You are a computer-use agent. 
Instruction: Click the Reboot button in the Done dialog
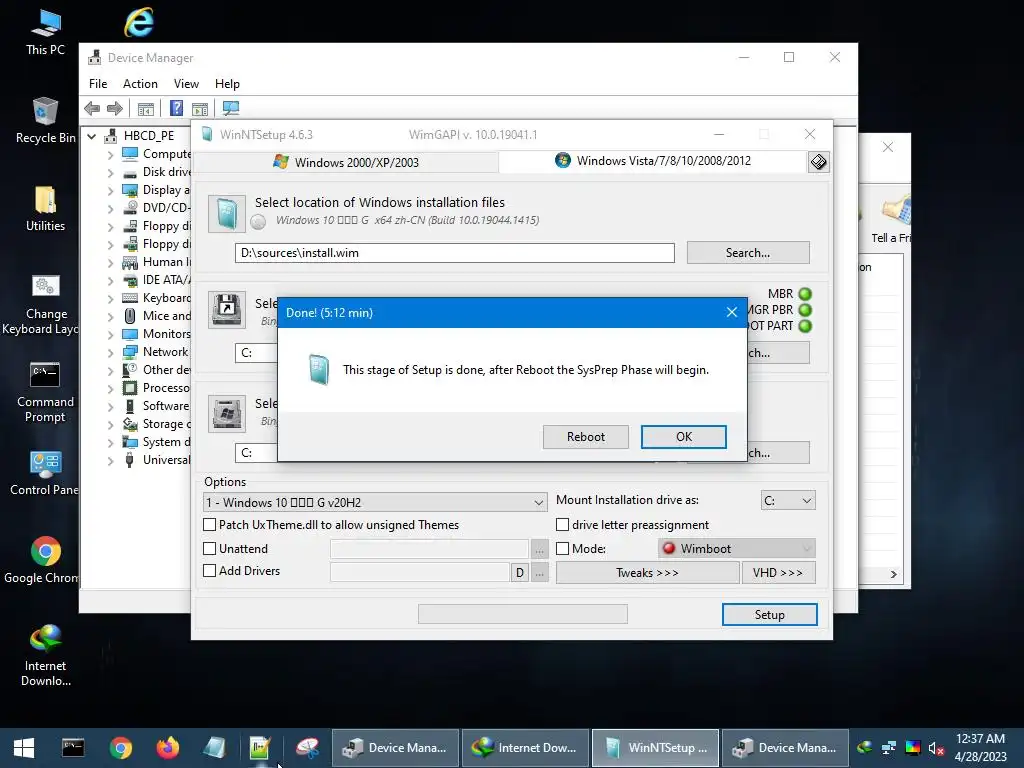pos(586,437)
